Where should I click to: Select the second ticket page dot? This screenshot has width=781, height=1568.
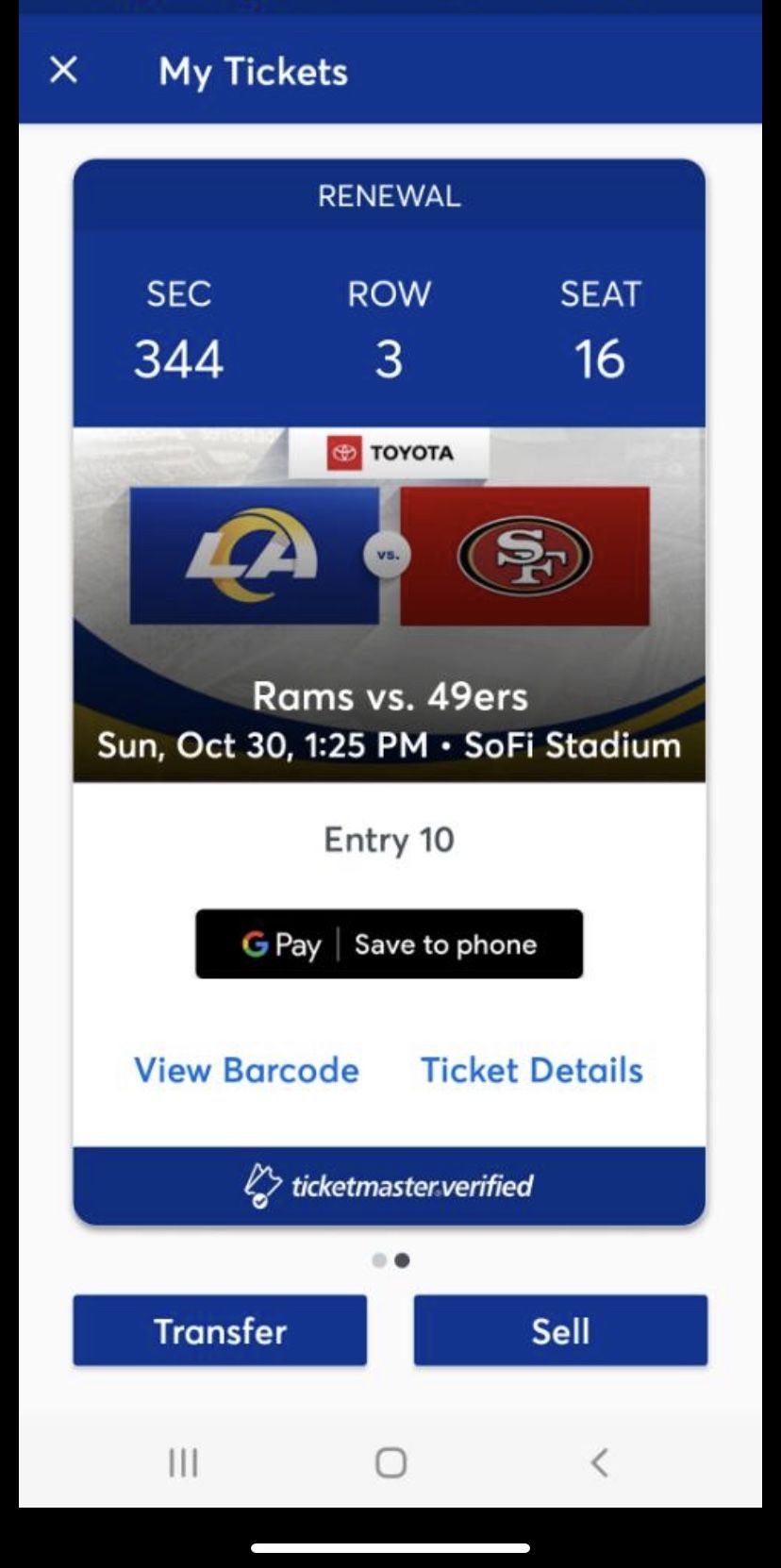402,1260
